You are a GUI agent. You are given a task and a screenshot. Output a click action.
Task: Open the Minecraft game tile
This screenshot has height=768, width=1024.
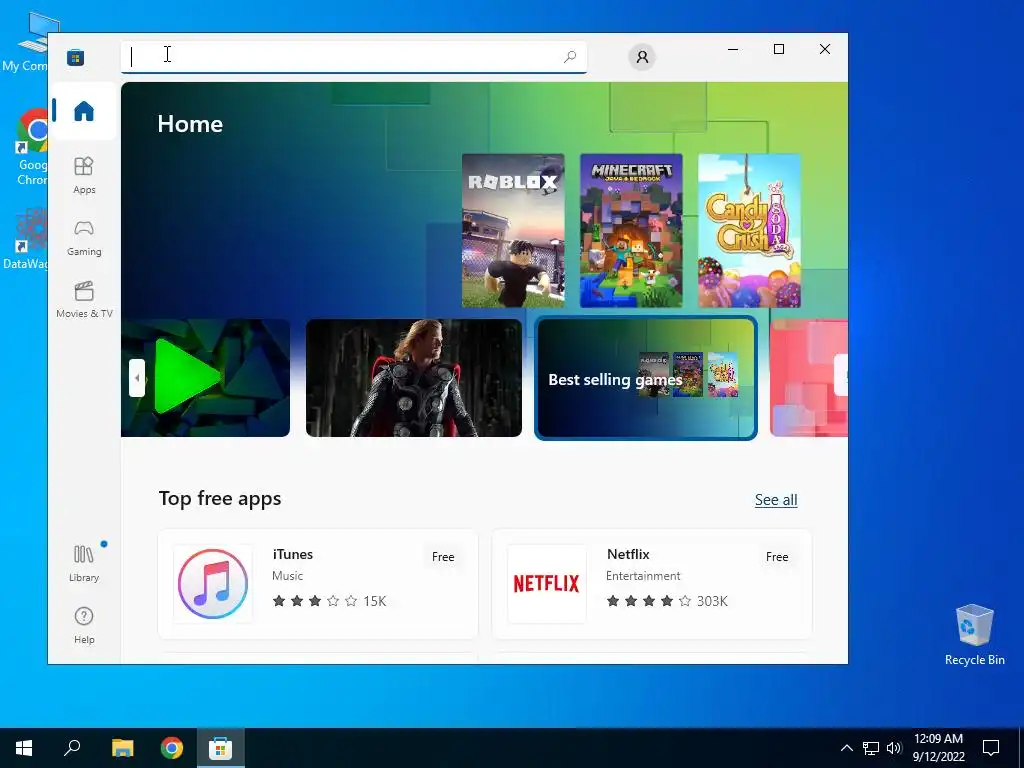[631, 231]
